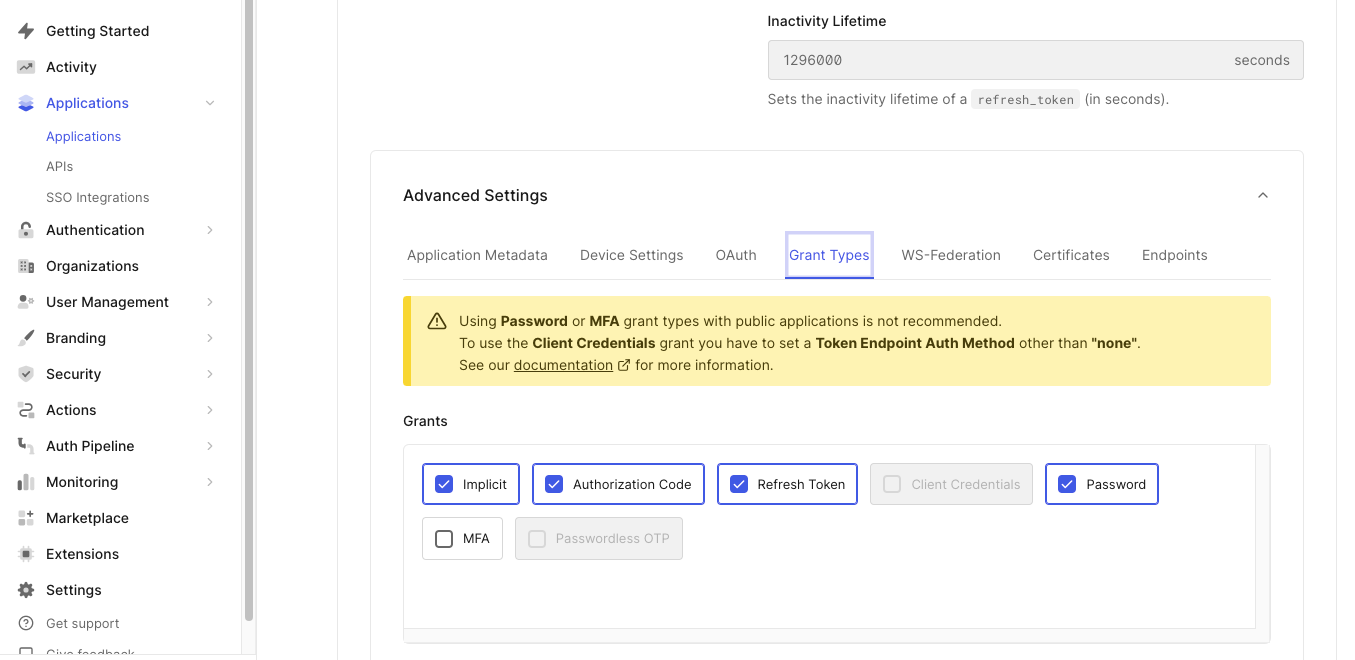Switch to the Application Metadata tab
This screenshot has height=660, width=1355.
click(x=477, y=255)
